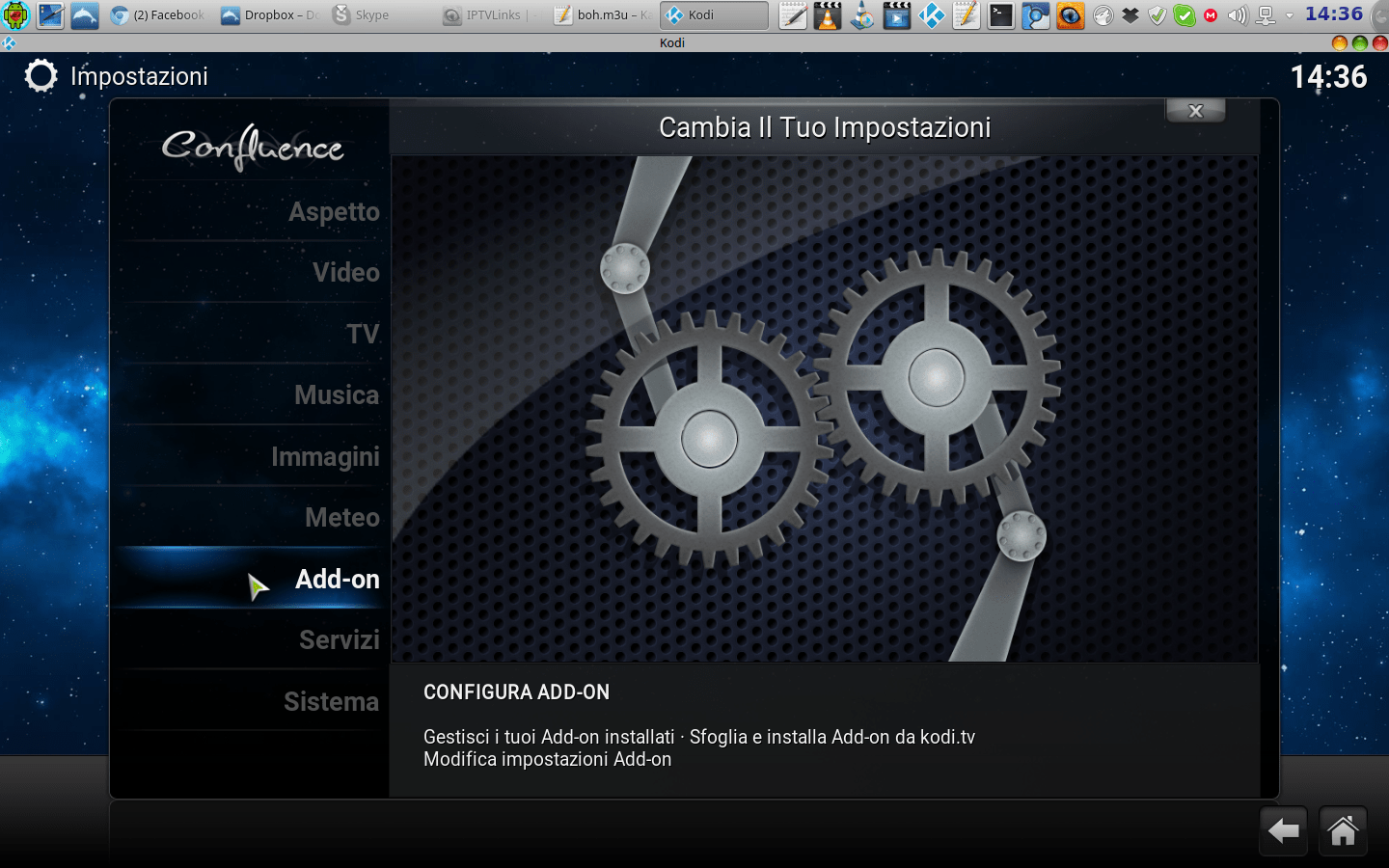Open the volume speaker tray control

pyautogui.click(x=1238, y=15)
